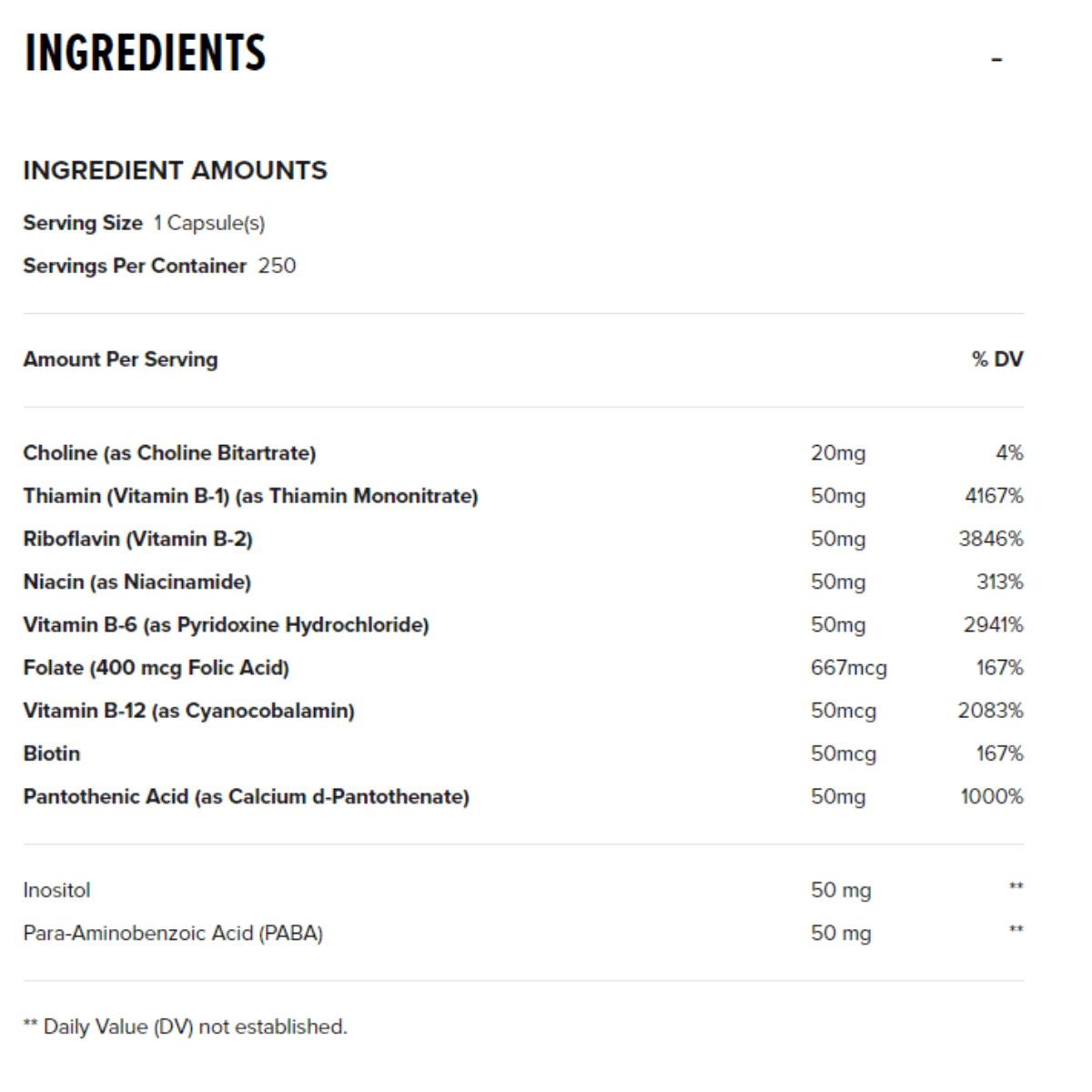
Task: Click Pantothenic Acid (as Calcium d-Pantothenate)
Action: (x=246, y=796)
